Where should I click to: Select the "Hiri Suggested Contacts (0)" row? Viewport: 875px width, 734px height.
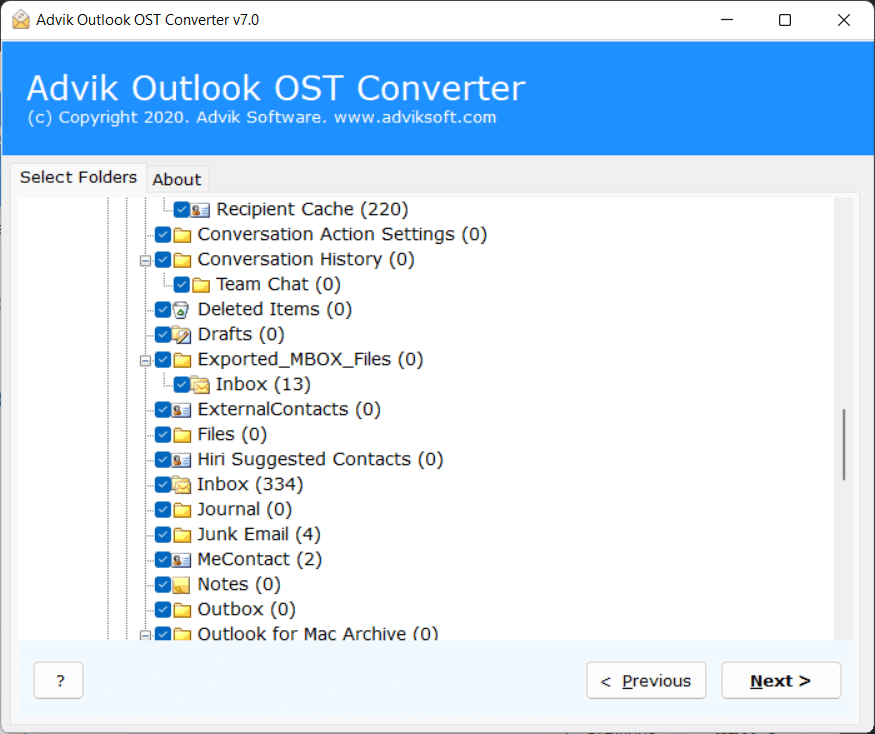320,459
